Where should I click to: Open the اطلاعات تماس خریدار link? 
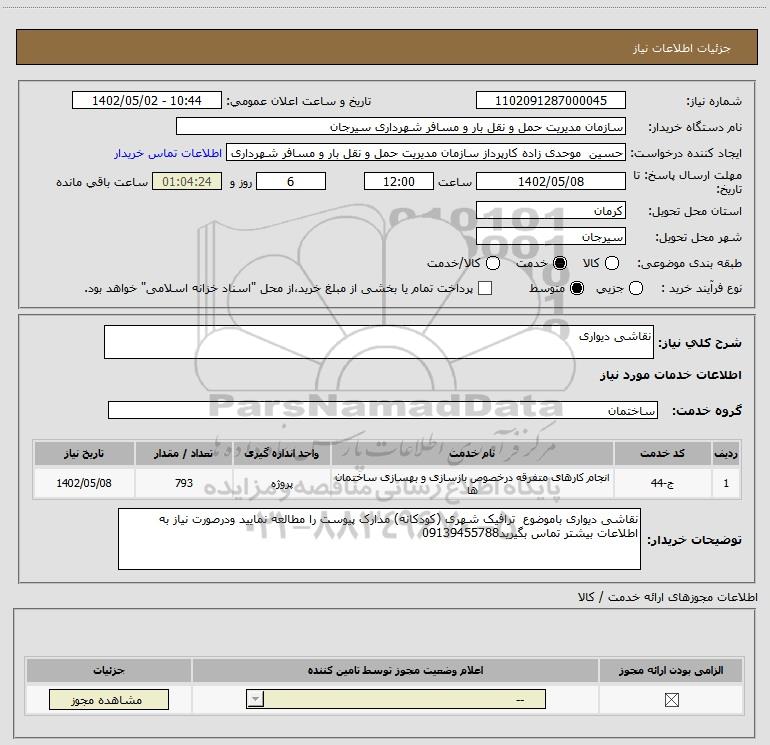click(x=168, y=153)
